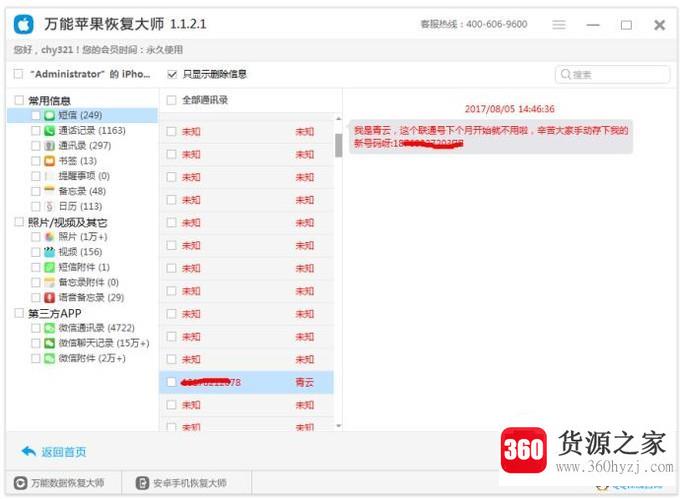Screen dimensions: 682x499
Task: Check the 照片 (1万+) checkbox
Action: [36, 237]
